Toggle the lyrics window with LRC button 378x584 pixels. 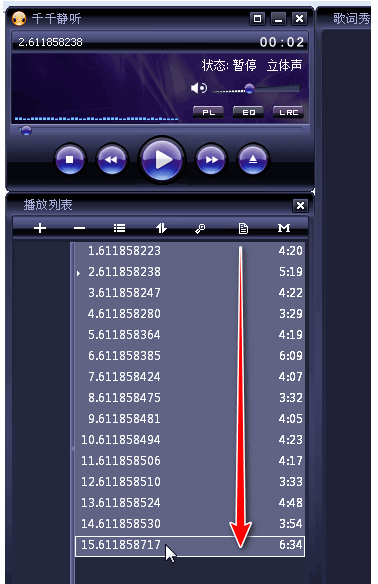288,112
